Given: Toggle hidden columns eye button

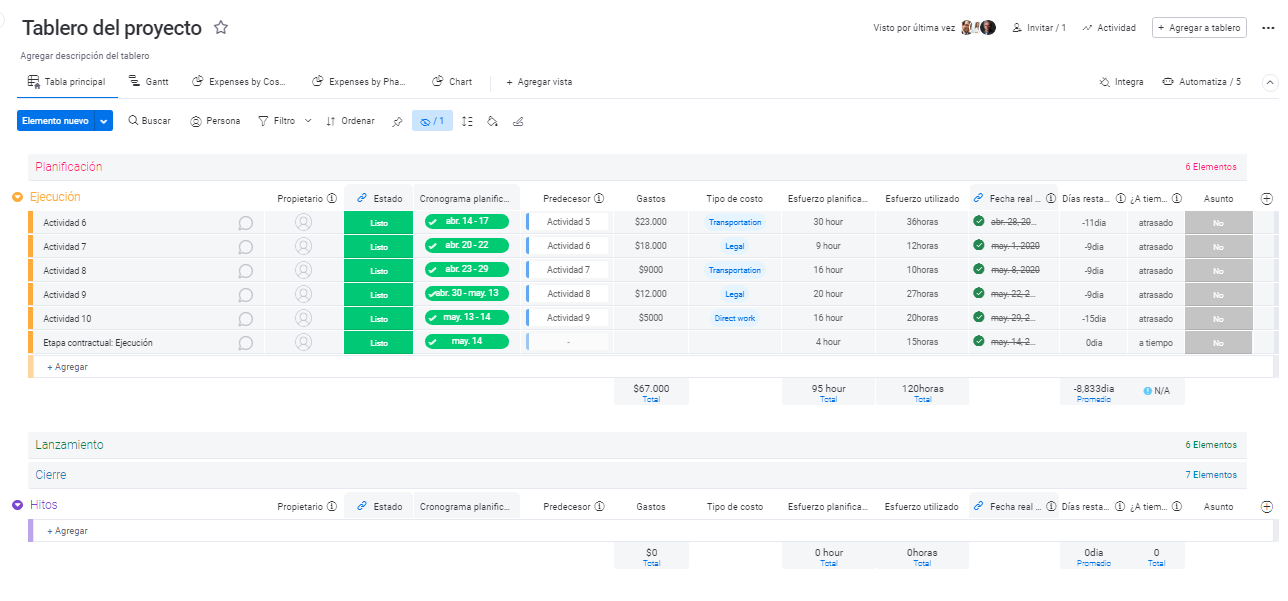Looking at the screenshot, I should [432, 121].
